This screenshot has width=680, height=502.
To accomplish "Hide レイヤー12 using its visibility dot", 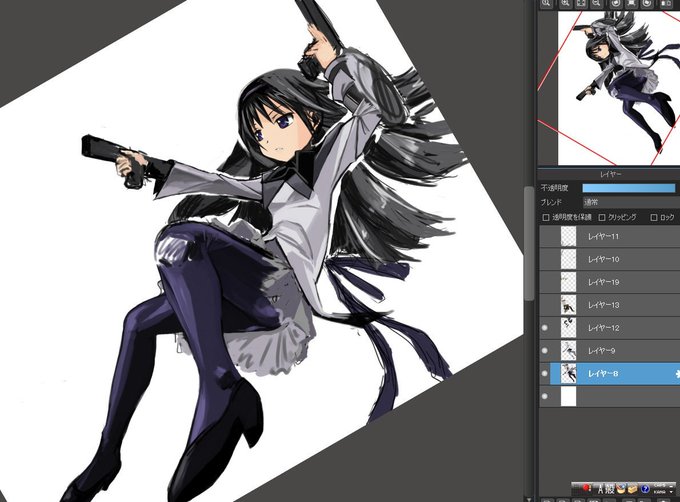I will [x=545, y=328].
